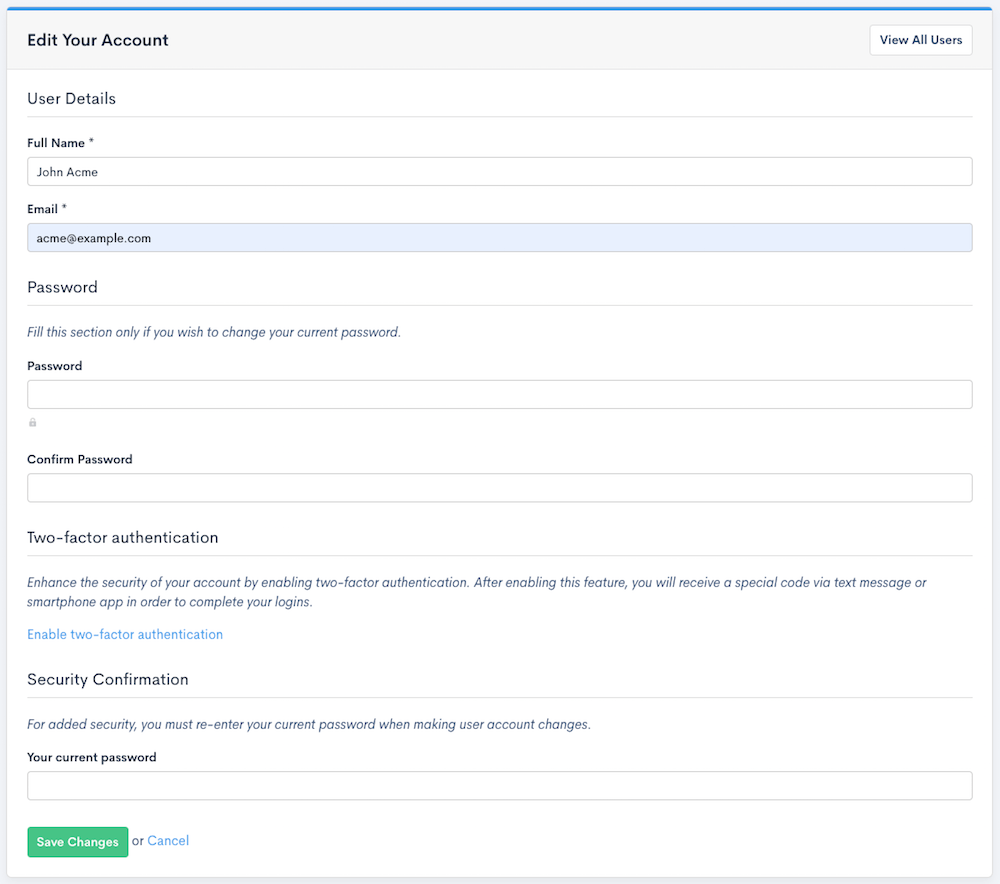Select the new Password input box

499,394
